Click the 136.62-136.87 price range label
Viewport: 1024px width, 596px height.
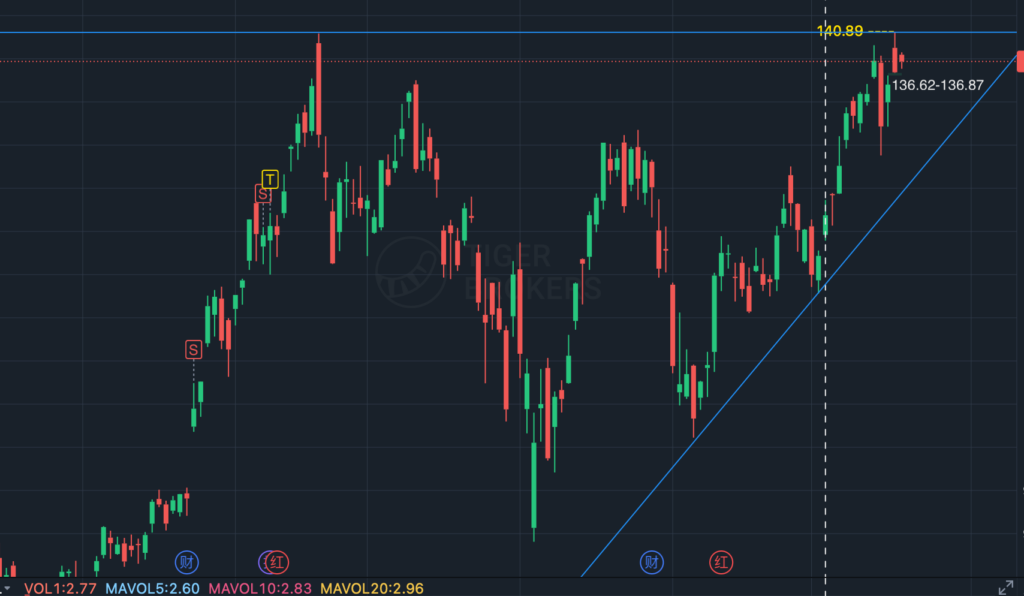click(937, 86)
